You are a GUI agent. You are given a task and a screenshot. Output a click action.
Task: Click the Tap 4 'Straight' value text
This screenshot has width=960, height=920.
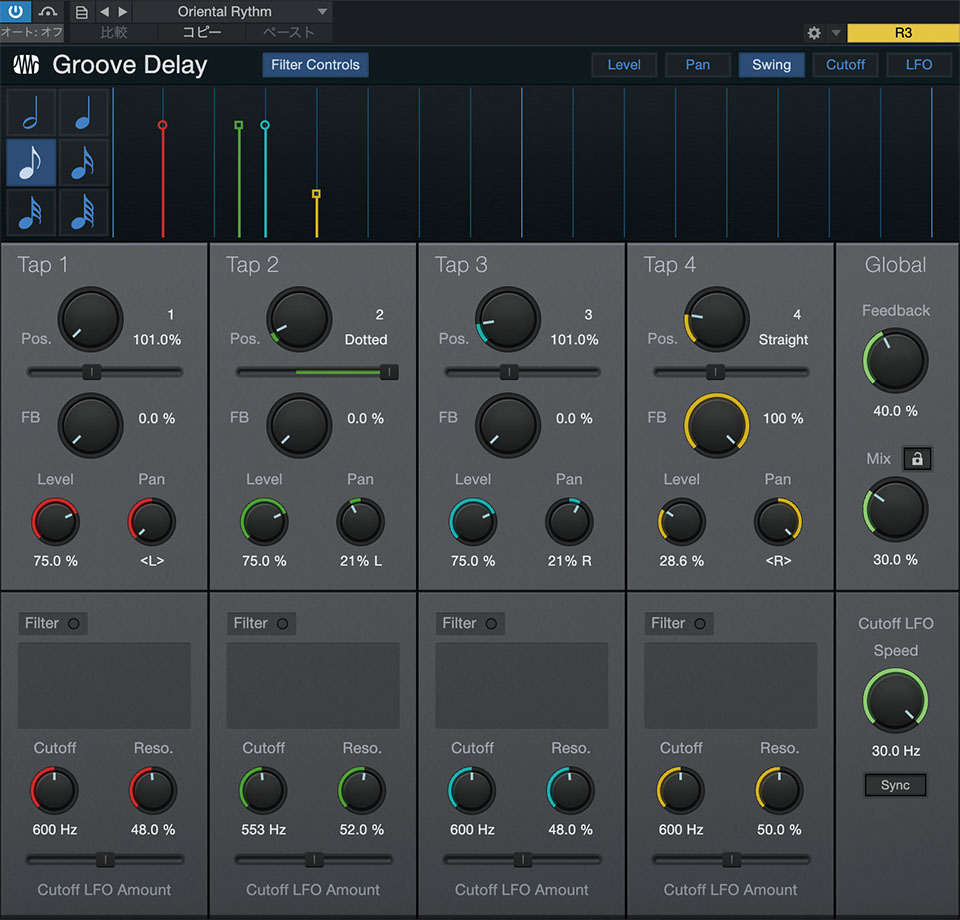(783, 340)
